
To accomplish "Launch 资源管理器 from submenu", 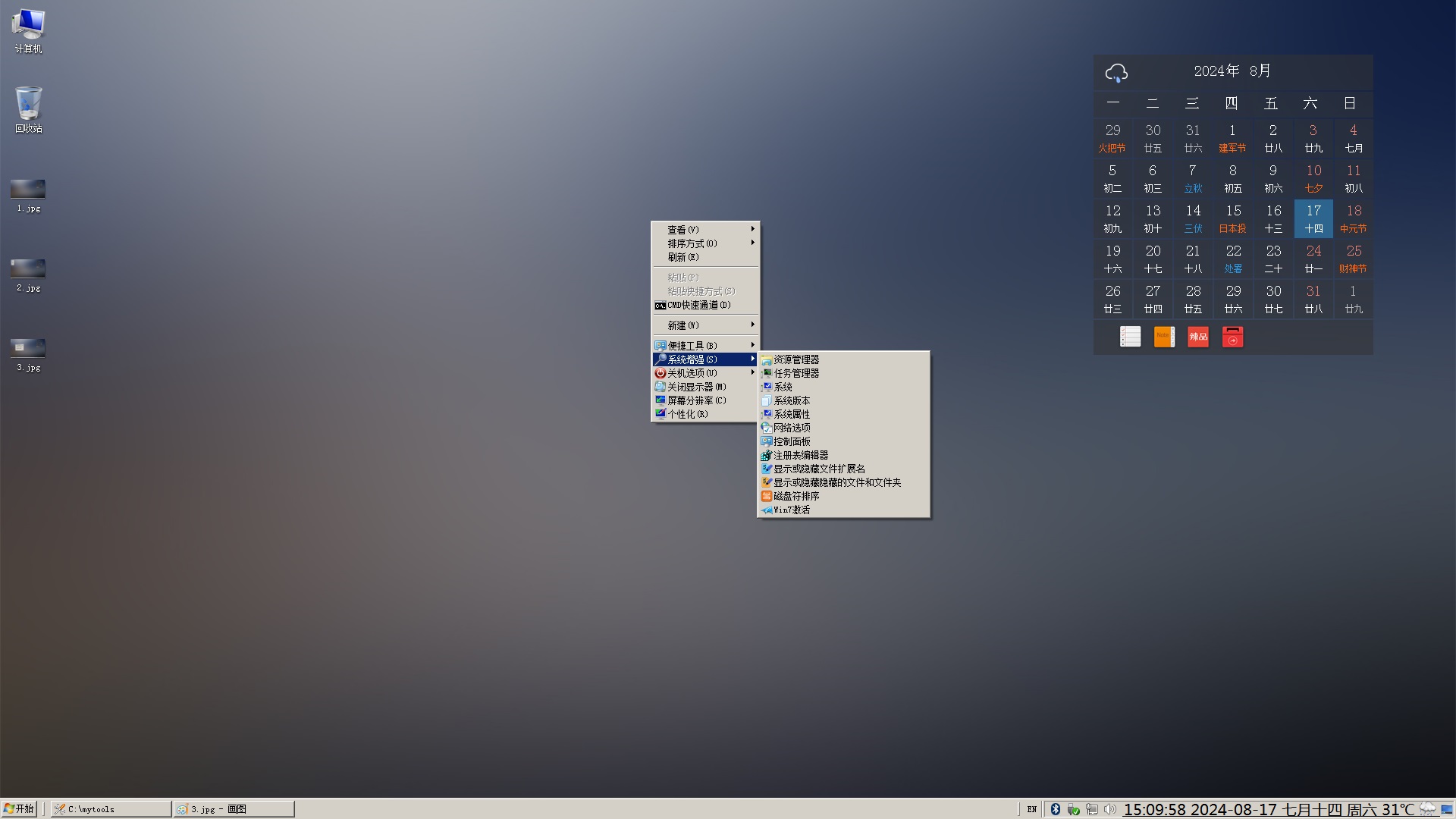I will coord(843,359).
